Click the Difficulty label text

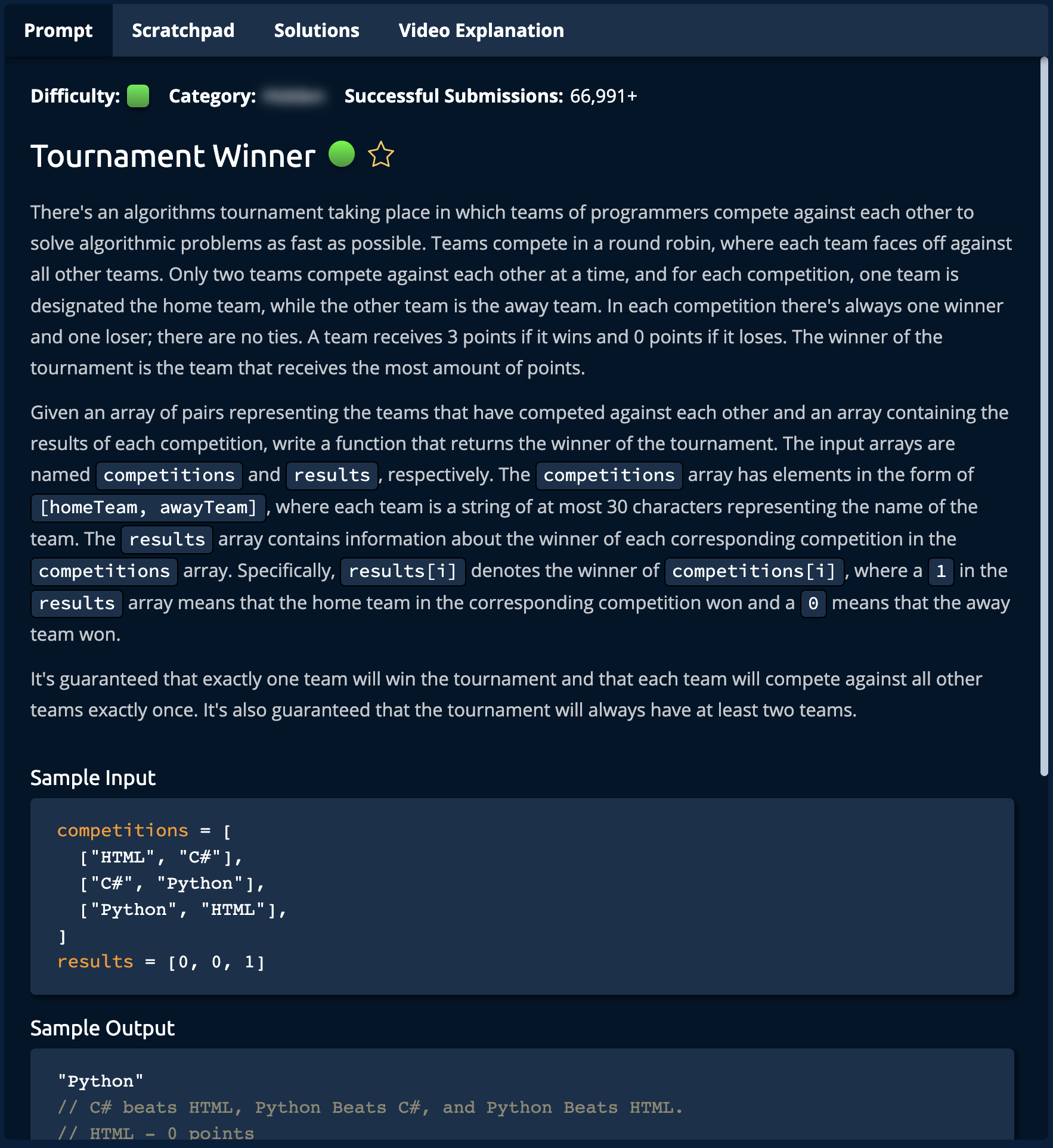(x=75, y=96)
